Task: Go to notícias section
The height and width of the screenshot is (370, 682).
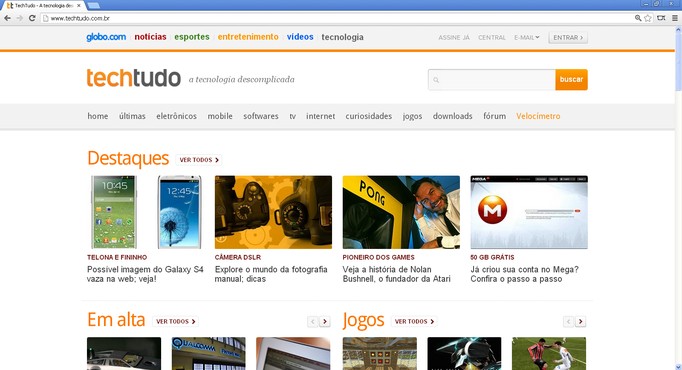Action: tap(150, 37)
